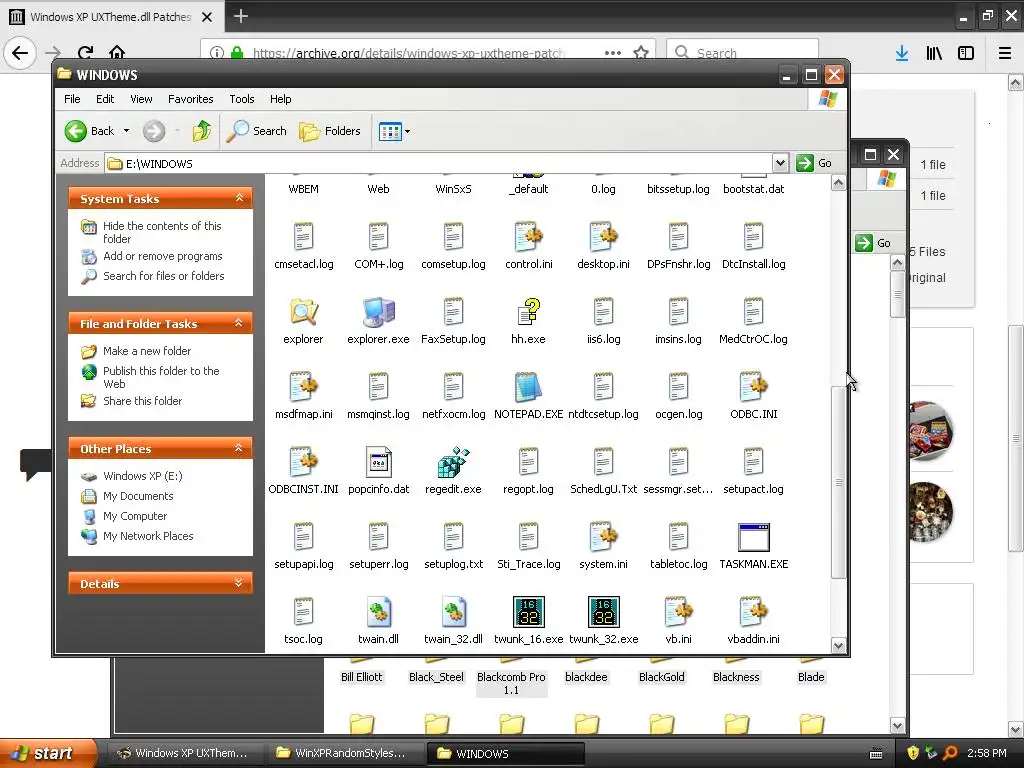Select the cmsetacl.log file icon
This screenshot has height=768, width=1024.
303,237
